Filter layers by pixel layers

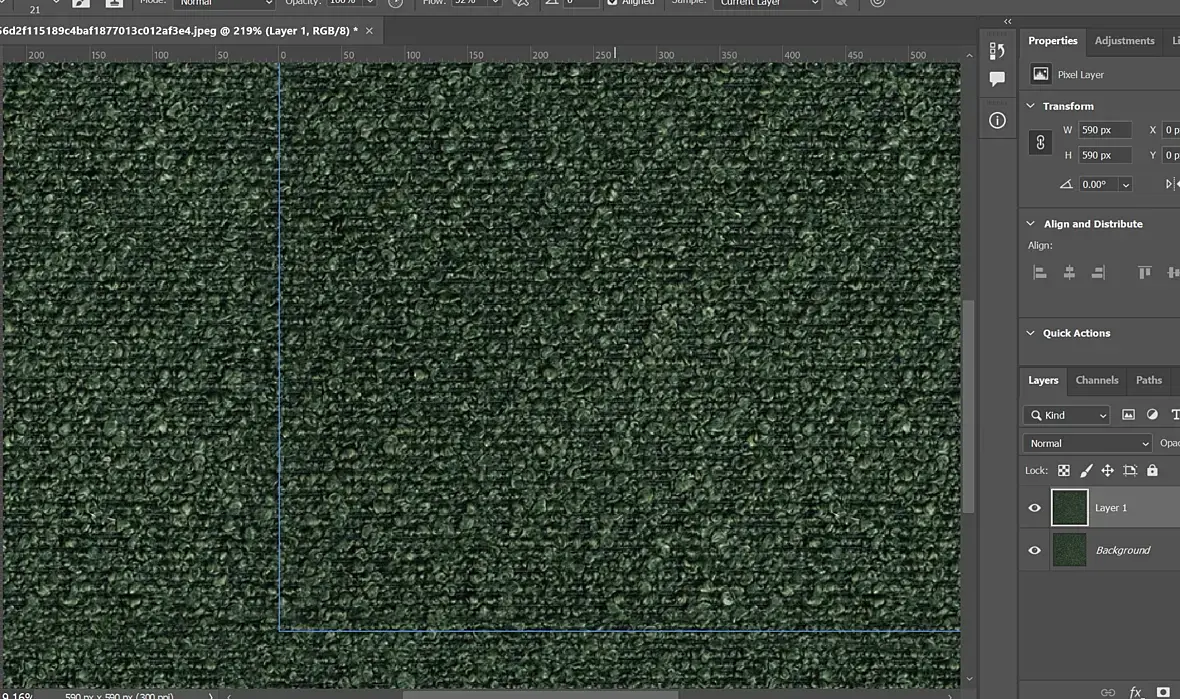point(1128,415)
